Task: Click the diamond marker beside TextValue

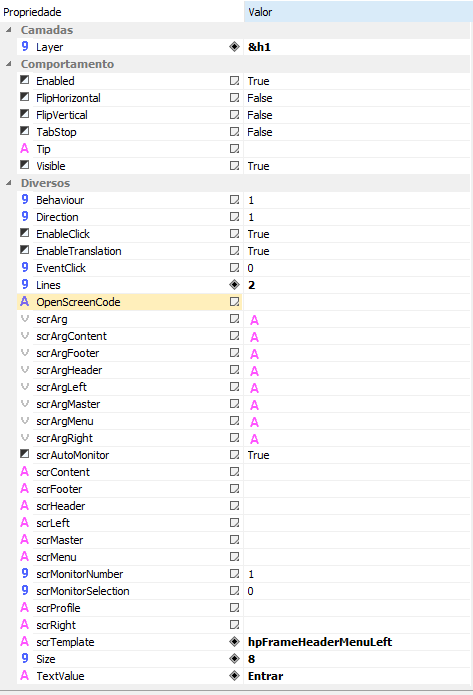Action: (x=234, y=675)
